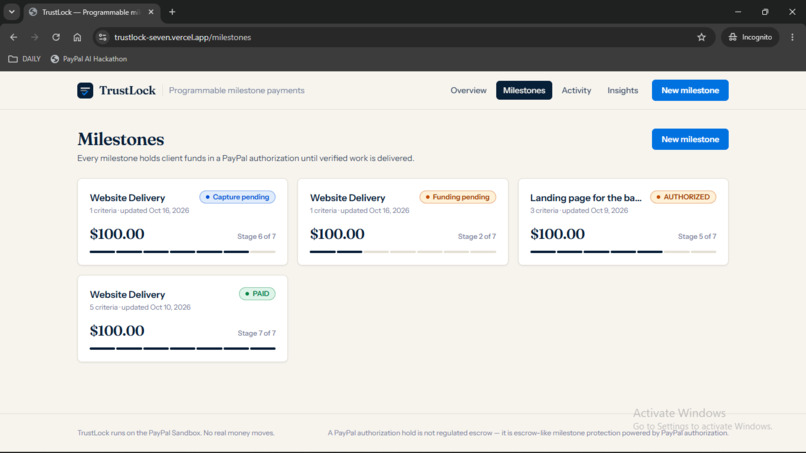Restore down the browser window
This screenshot has width=806, height=453.
coord(765,12)
